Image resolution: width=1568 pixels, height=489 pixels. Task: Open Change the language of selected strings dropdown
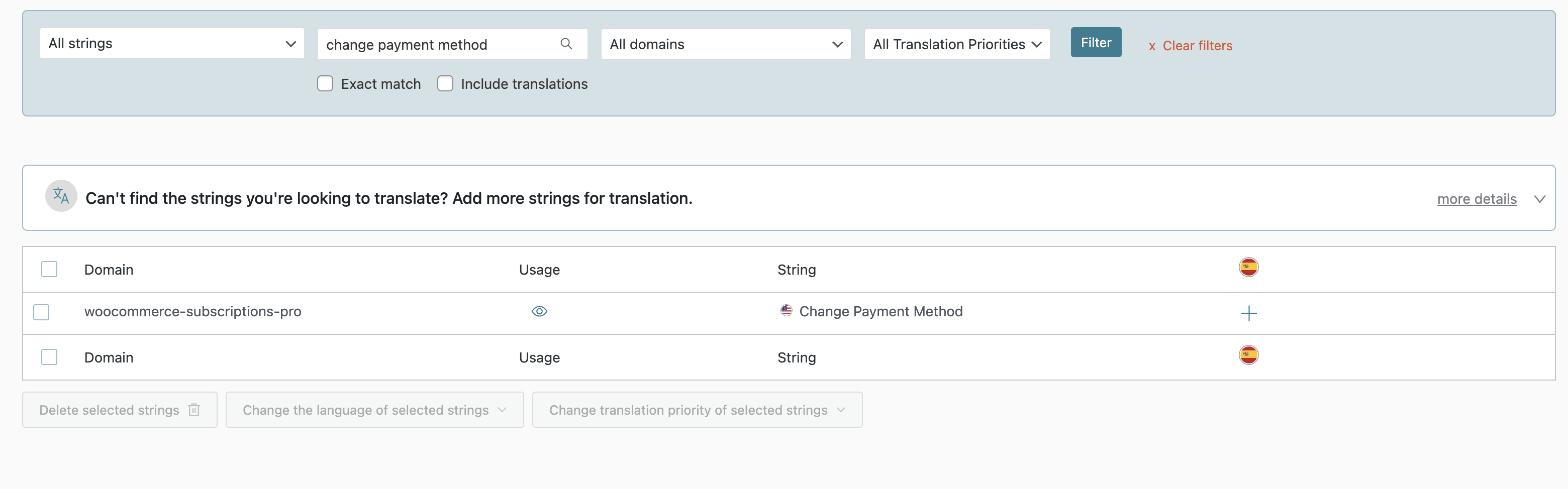[374, 410]
